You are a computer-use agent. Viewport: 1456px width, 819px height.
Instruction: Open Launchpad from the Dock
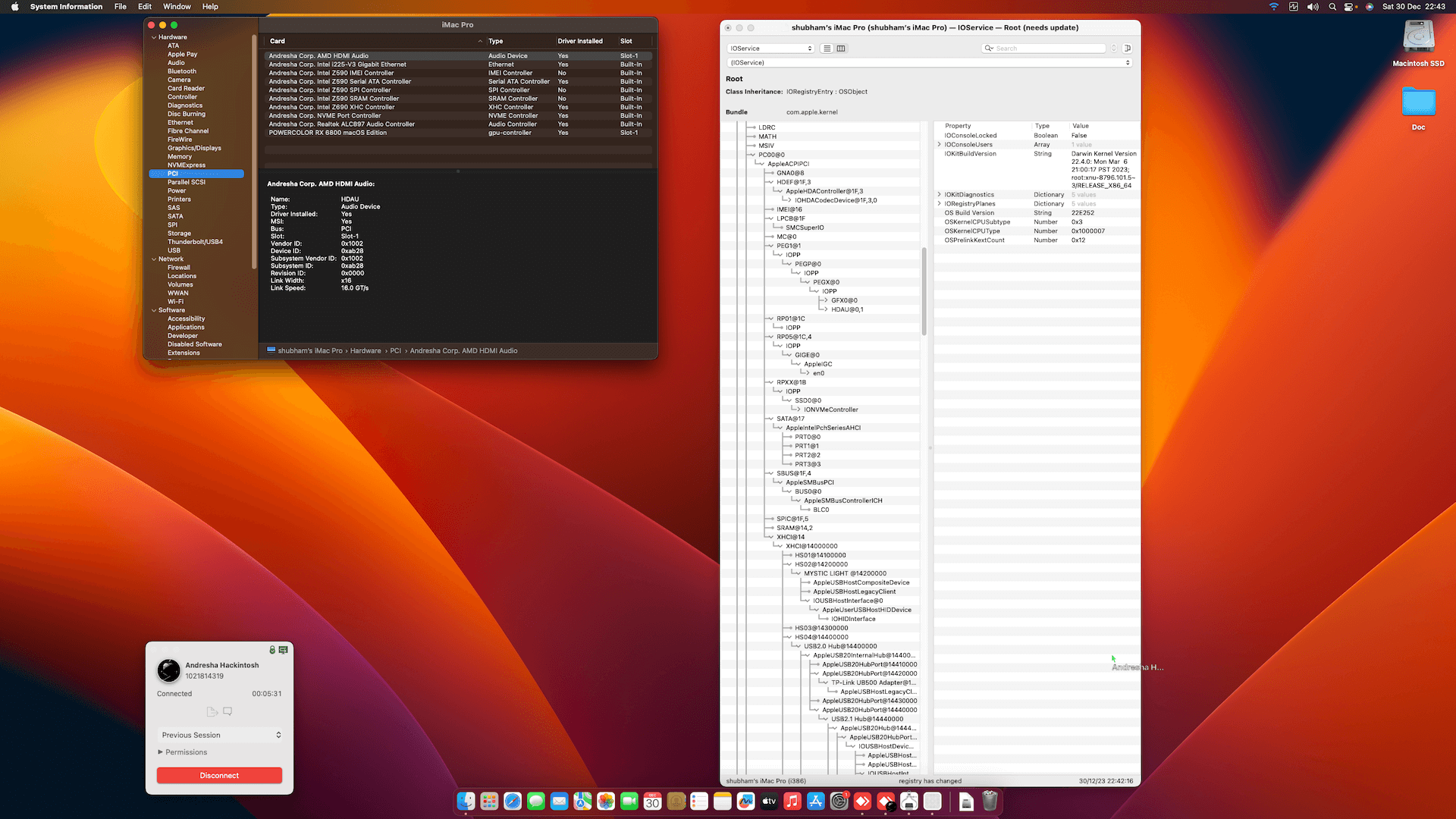coord(489,801)
